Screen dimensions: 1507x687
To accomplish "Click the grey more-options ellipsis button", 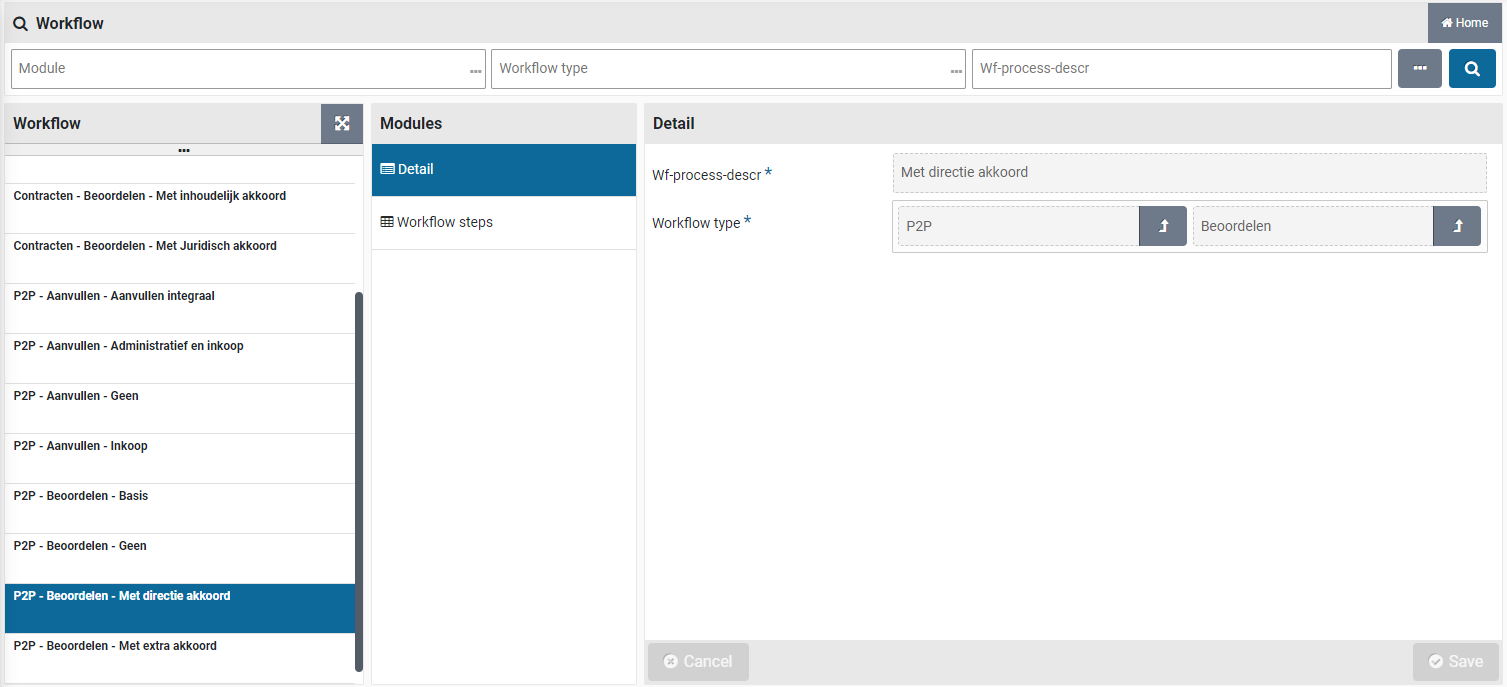I will [x=1419, y=69].
